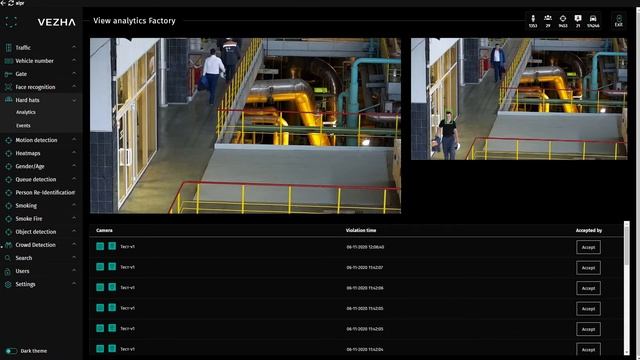
Task: Click the car counter icon at the top
Action: [x=593, y=18]
